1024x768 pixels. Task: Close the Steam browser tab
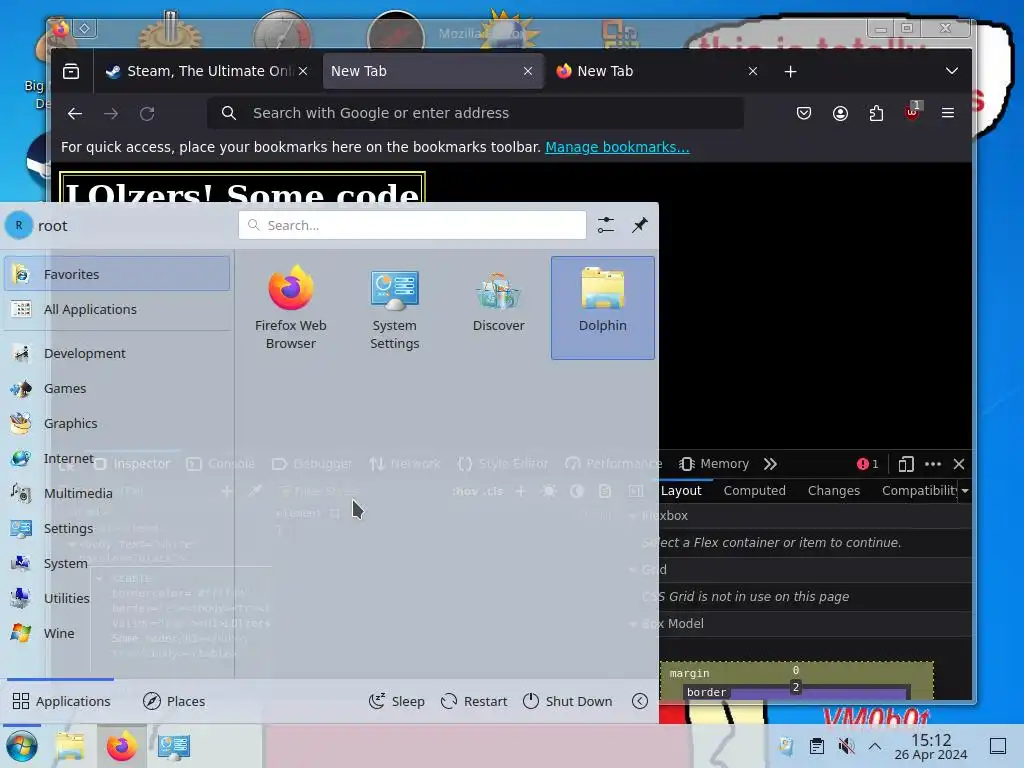tap(303, 71)
